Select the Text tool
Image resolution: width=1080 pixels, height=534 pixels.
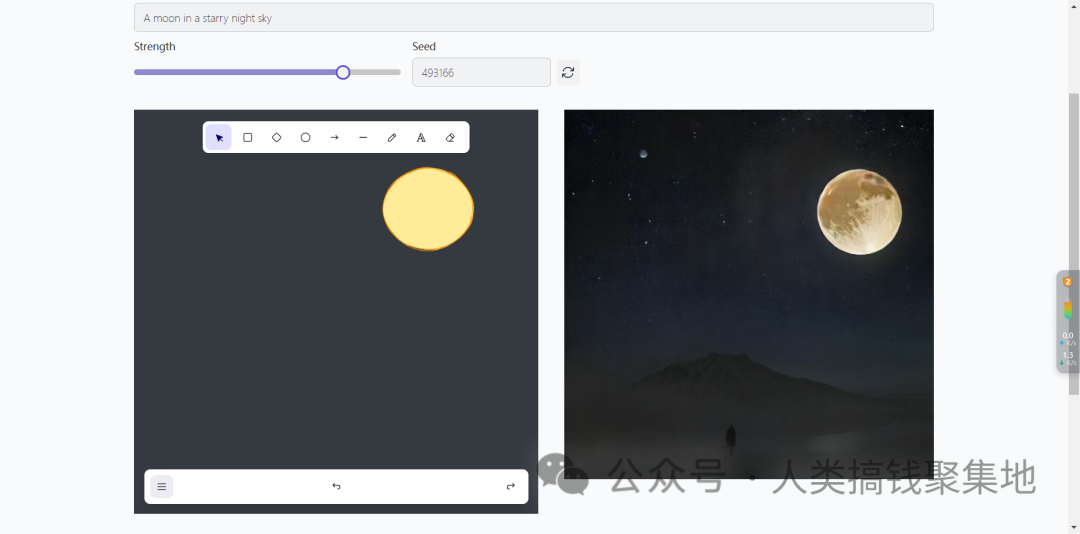tap(421, 138)
